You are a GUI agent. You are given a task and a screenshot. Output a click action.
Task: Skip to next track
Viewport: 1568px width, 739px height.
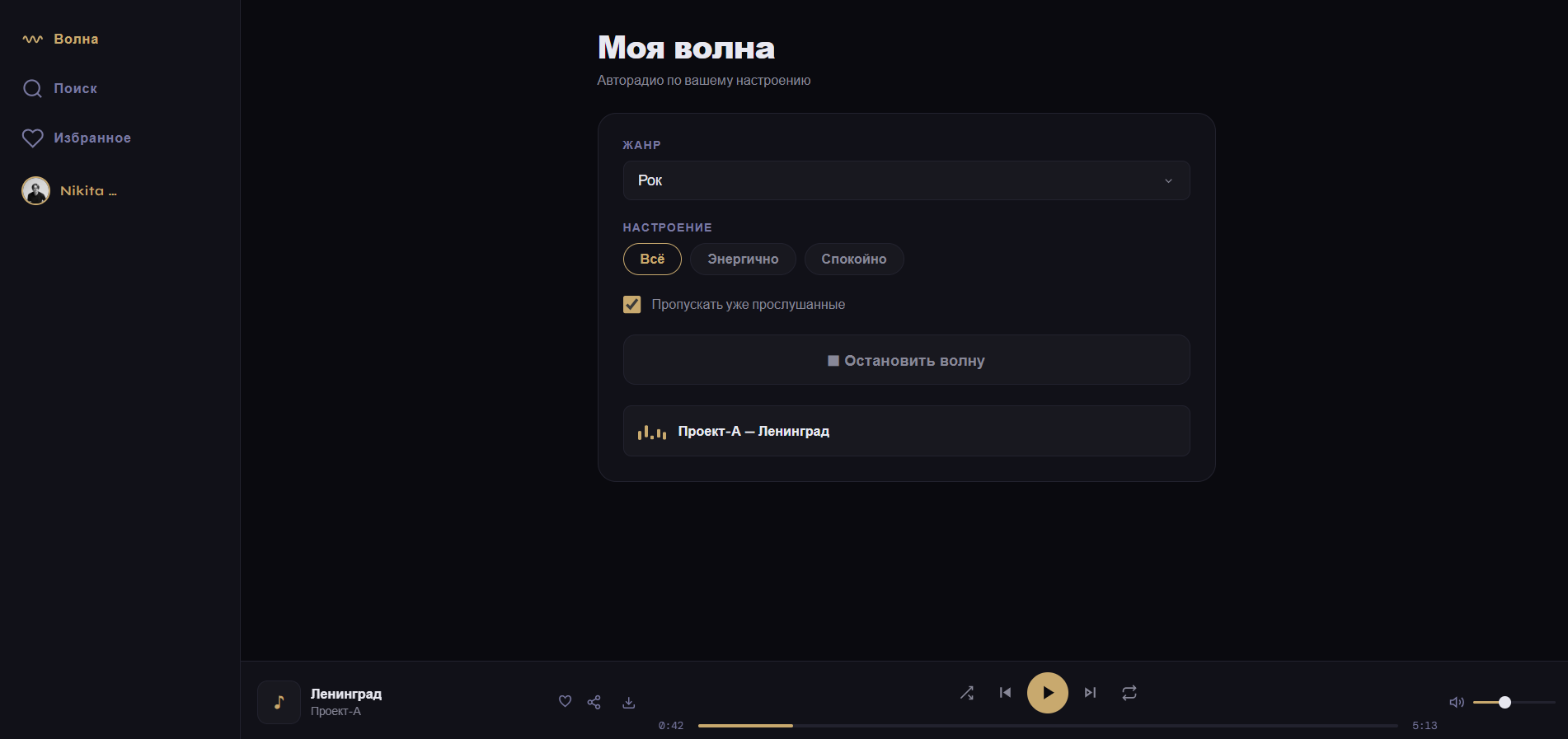1090,693
